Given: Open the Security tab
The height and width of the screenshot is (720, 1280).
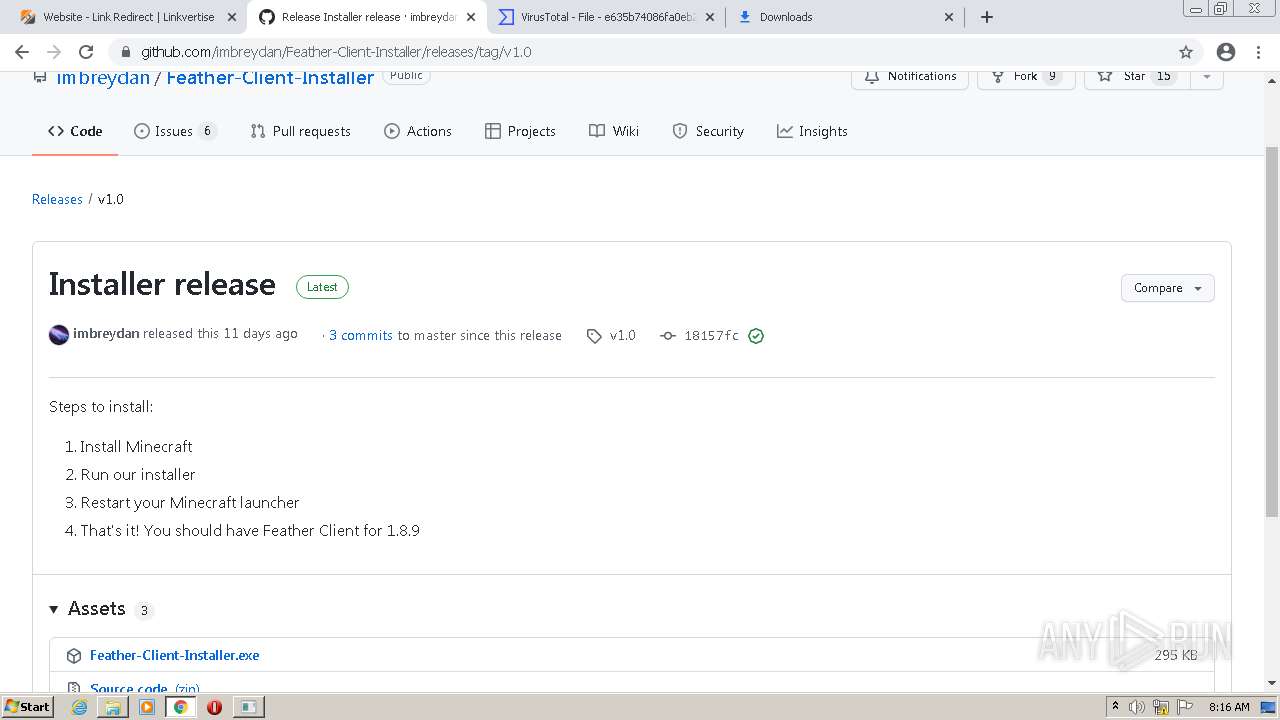Looking at the screenshot, I should 708,131.
